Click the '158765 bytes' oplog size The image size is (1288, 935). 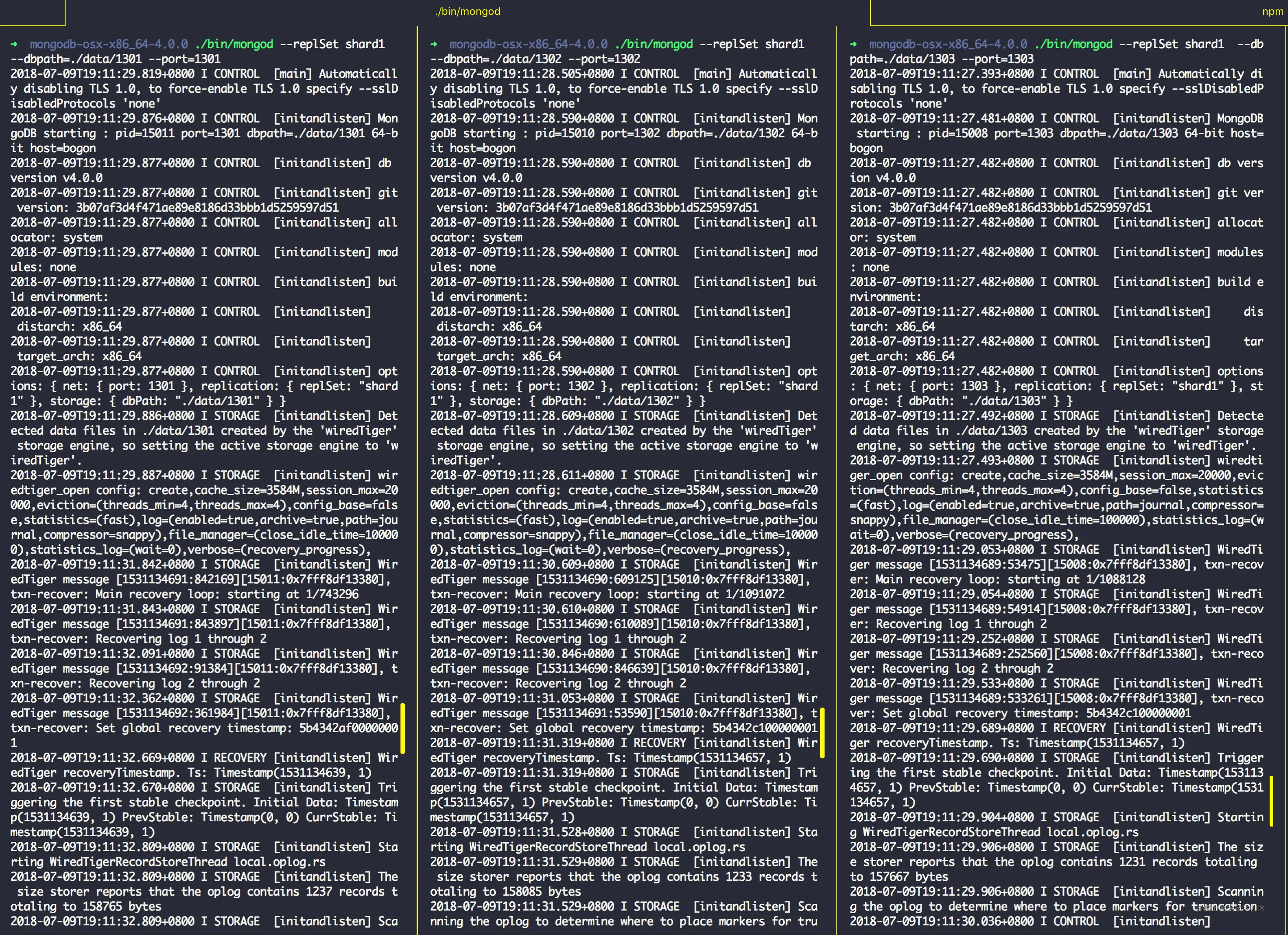pos(122,907)
